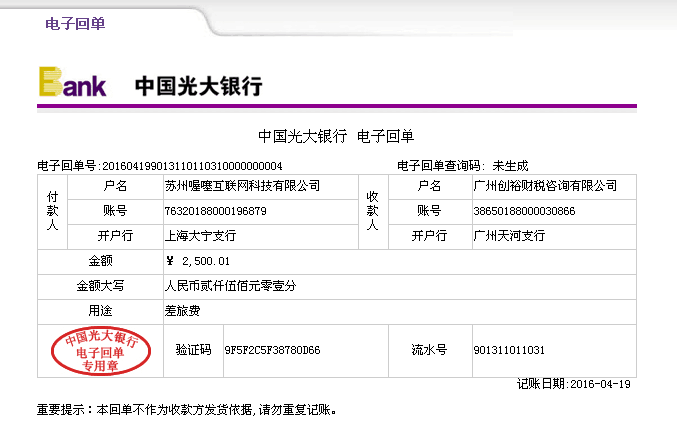Click the 中国光大银行 header logo text
Screen dimensions: 677x429
tap(198, 87)
